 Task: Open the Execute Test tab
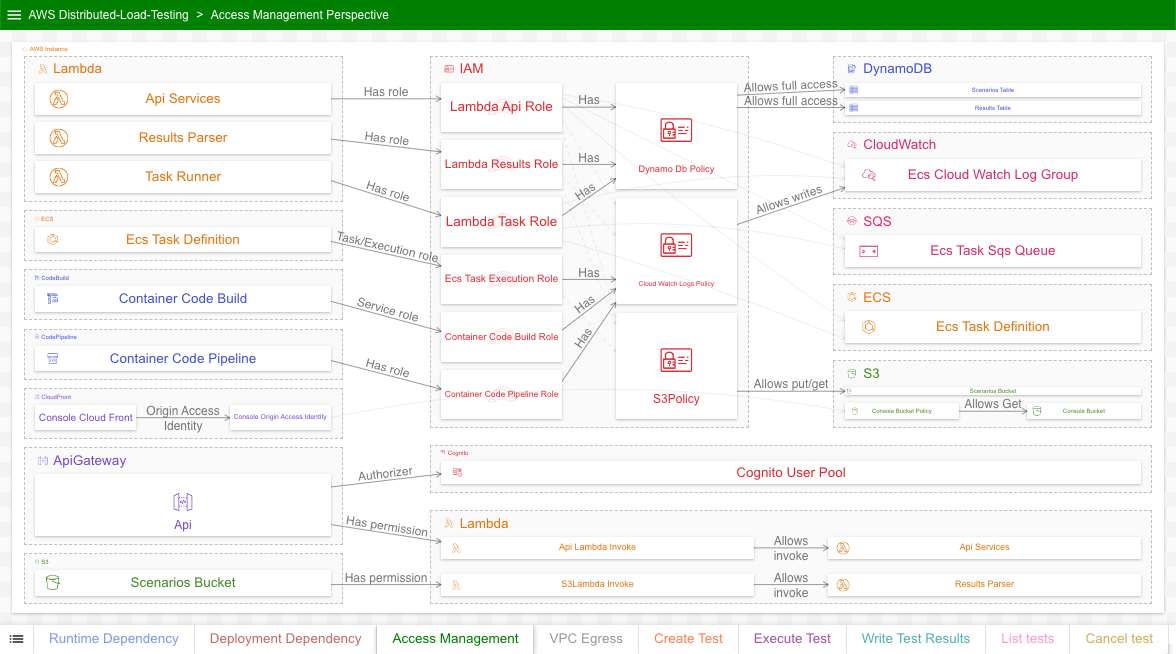click(792, 639)
